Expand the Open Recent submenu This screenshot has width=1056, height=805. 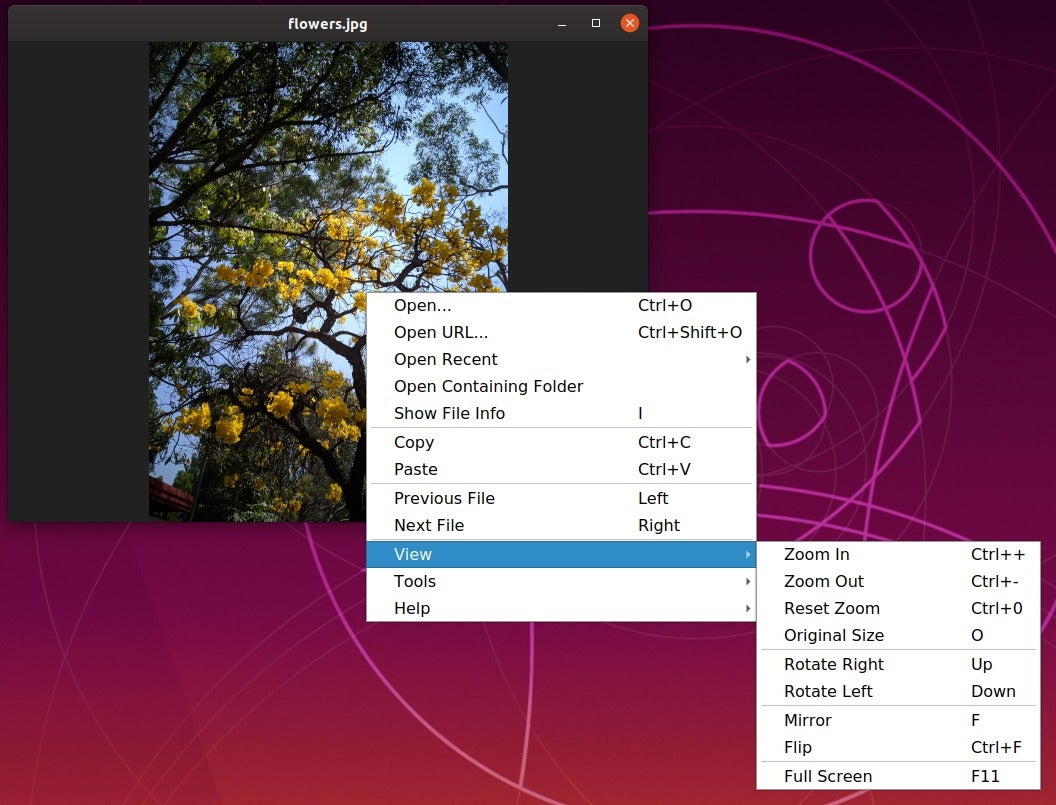pyautogui.click(x=446, y=360)
